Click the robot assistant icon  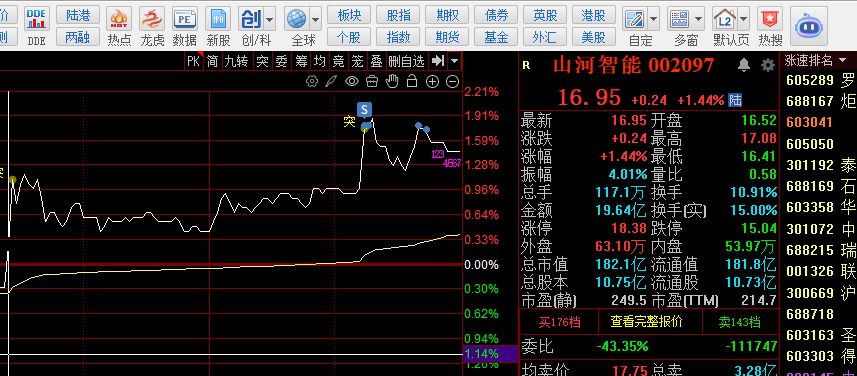[812, 25]
